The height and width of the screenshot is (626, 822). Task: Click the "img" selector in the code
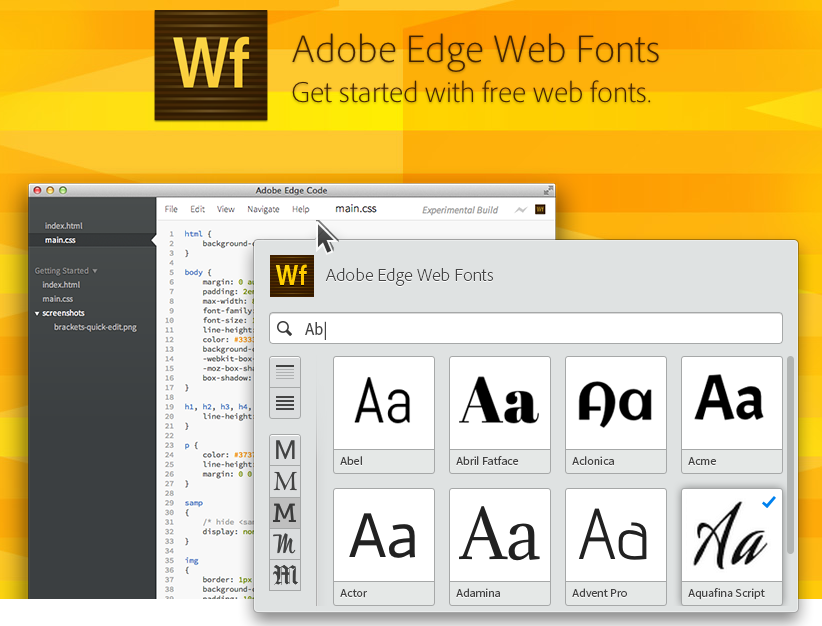(x=191, y=560)
